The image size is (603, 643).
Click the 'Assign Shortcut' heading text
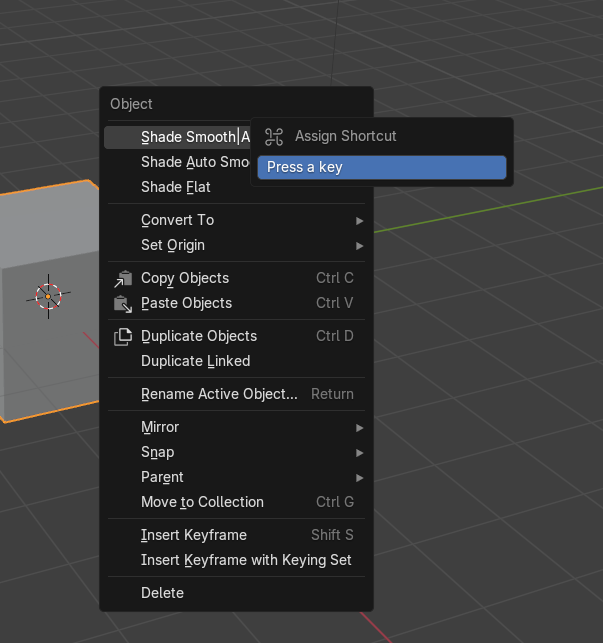click(x=346, y=136)
